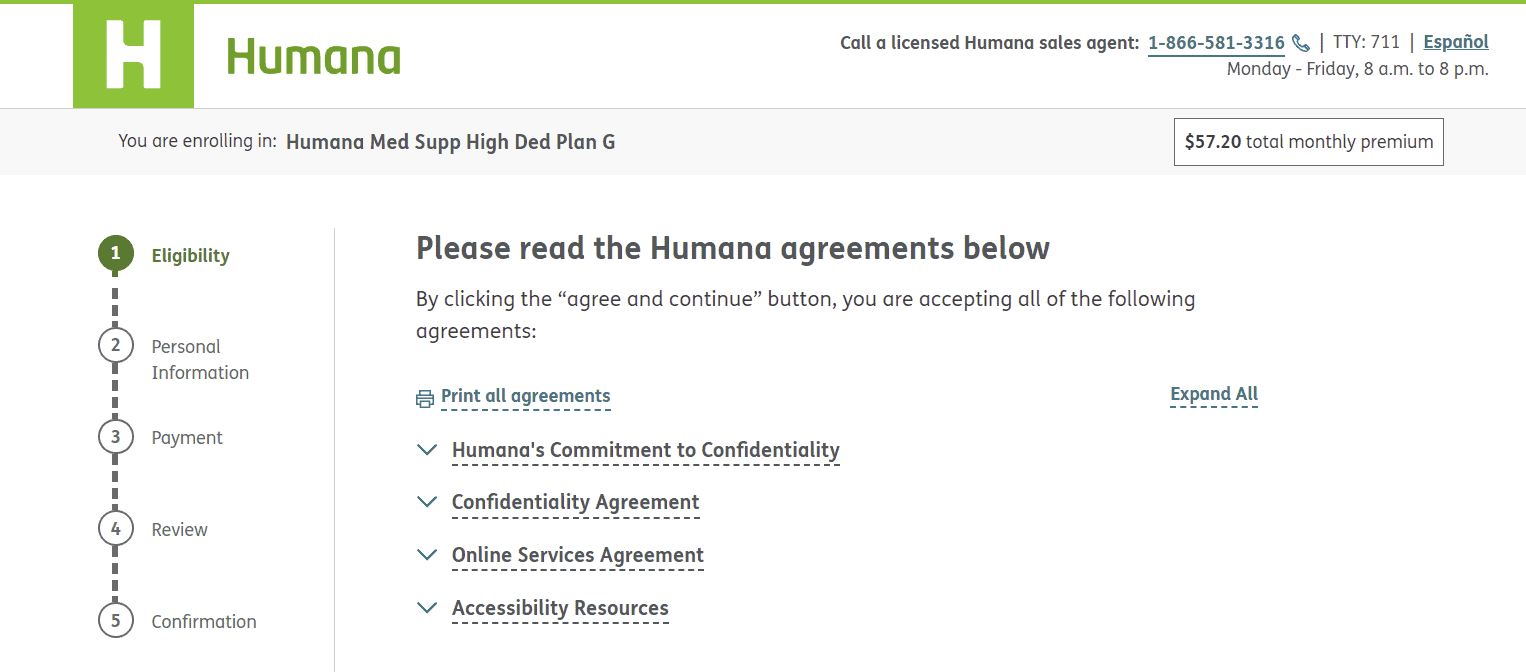Viewport: 1526px width, 672px height.
Task: Expand the Accessibility Resources chevron
Action: [427, 608]
